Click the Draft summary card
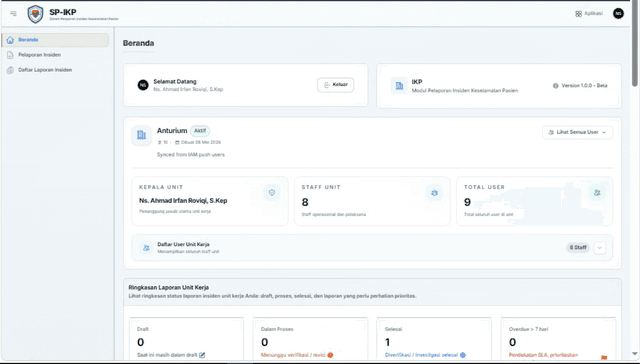The height and width of the screenshot is (364, 640). click(x=187, y=340)
